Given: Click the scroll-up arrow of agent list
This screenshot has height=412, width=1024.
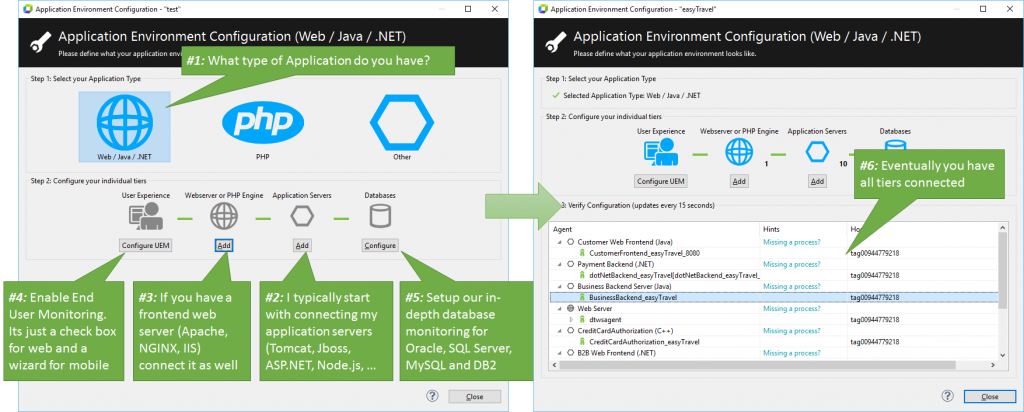Looking at the screenshot, I should pos(1003,227).
